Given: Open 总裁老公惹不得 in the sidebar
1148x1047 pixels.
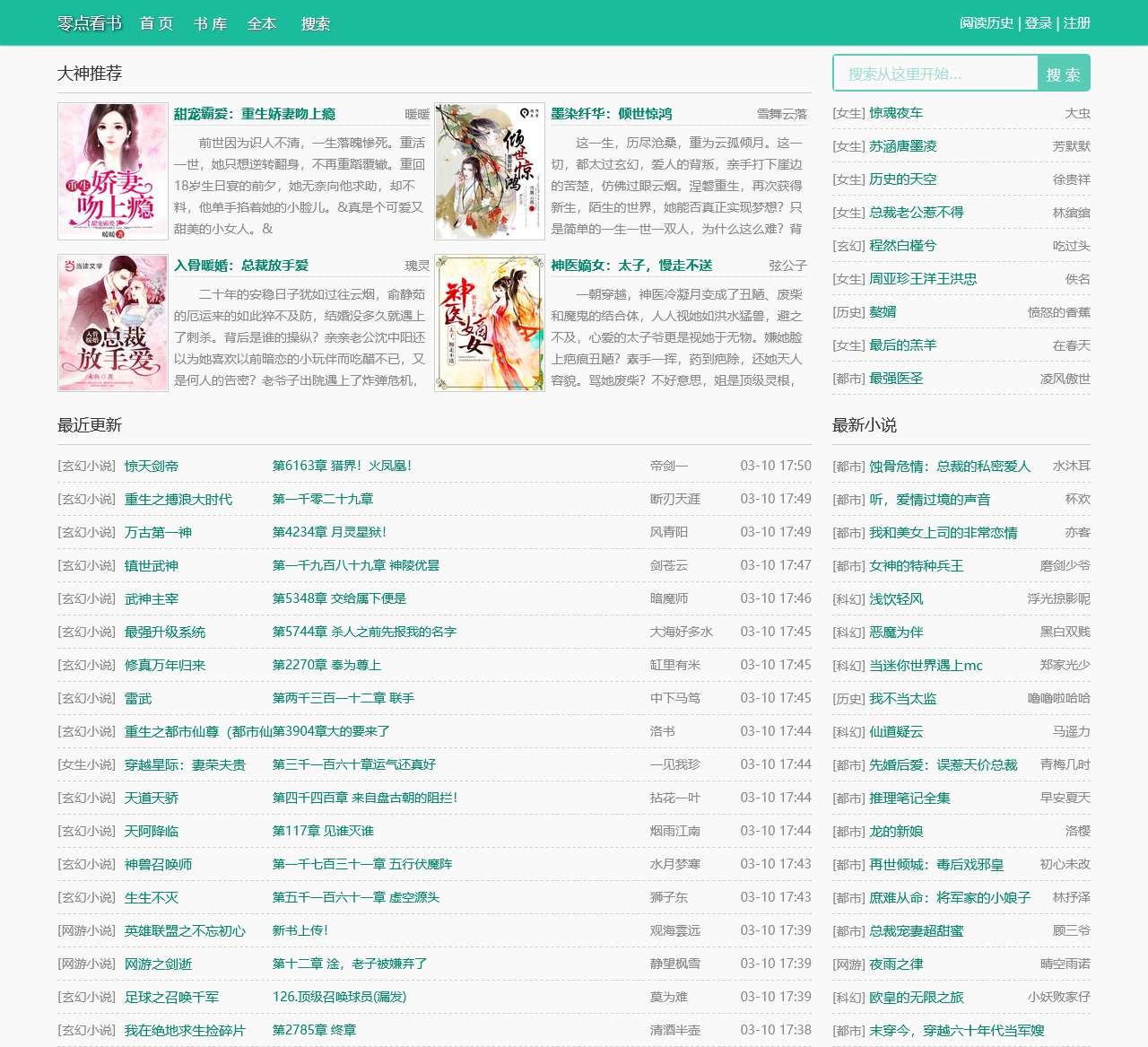Looking at the screenshot, I should click(917, 213).
